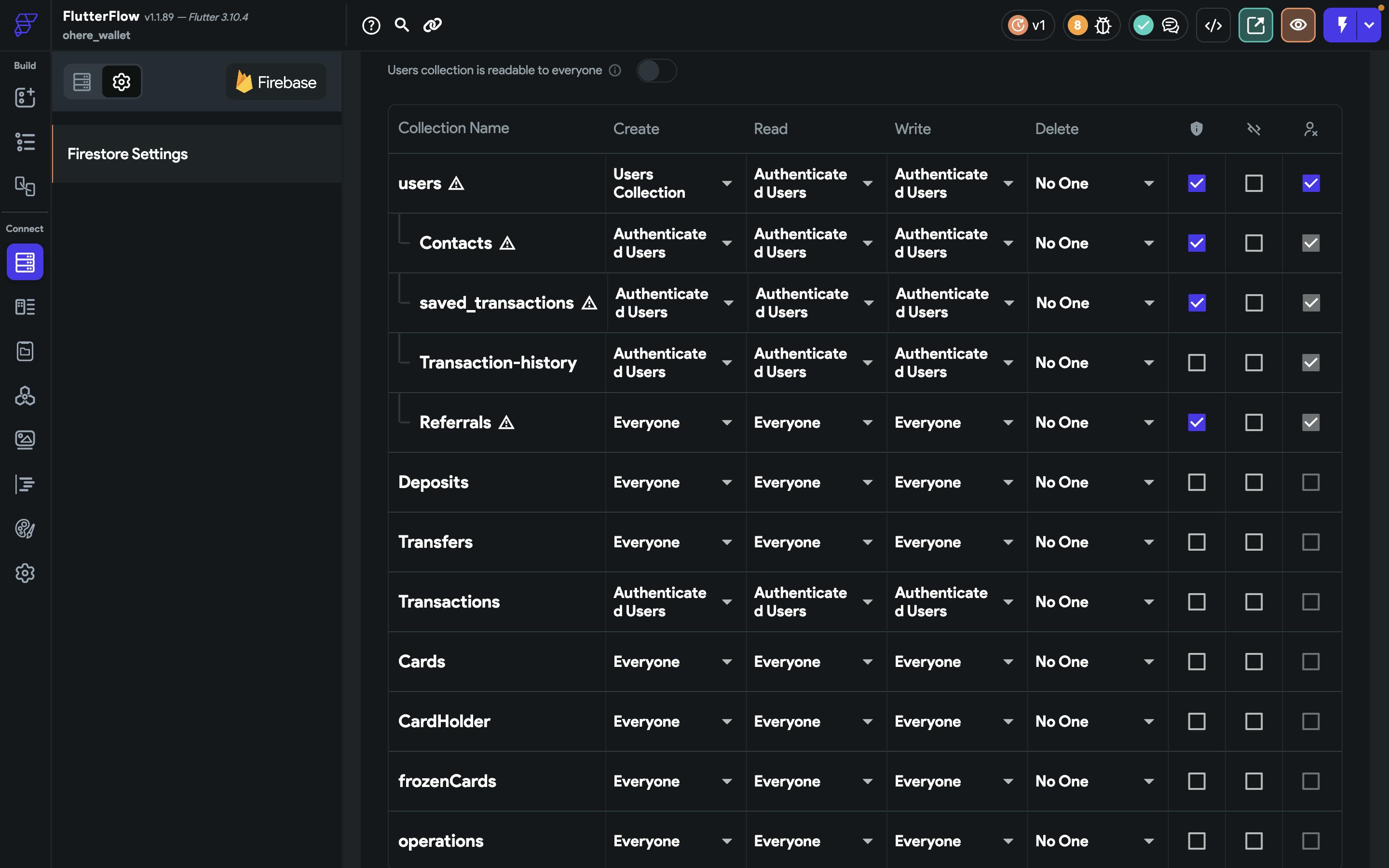Uncheck first shield checkbox in users row
Viewport: 1389px width, 868px height.
coord(1196,183)
